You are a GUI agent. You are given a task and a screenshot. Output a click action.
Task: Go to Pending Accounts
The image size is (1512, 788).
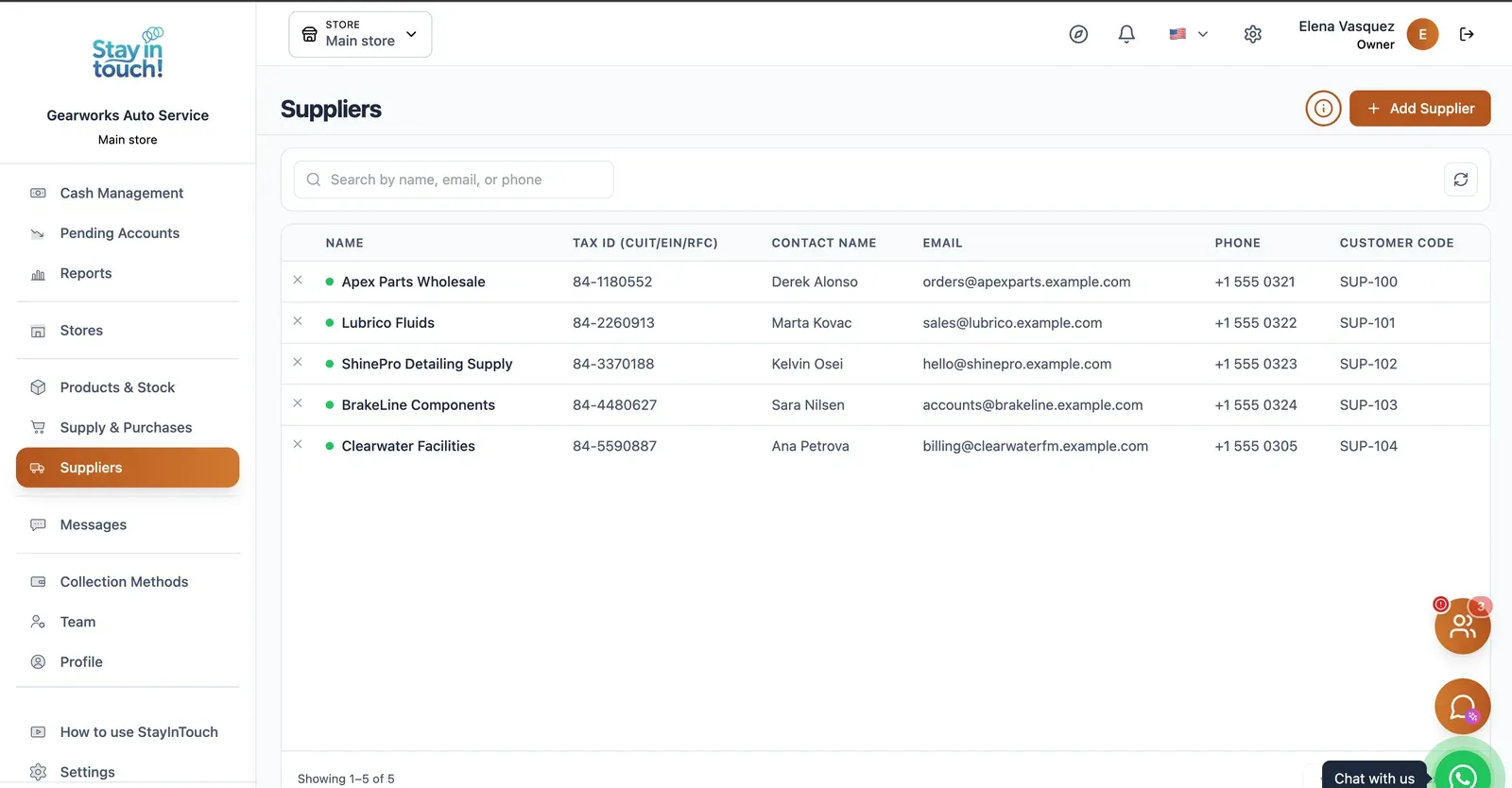point(128,233)
